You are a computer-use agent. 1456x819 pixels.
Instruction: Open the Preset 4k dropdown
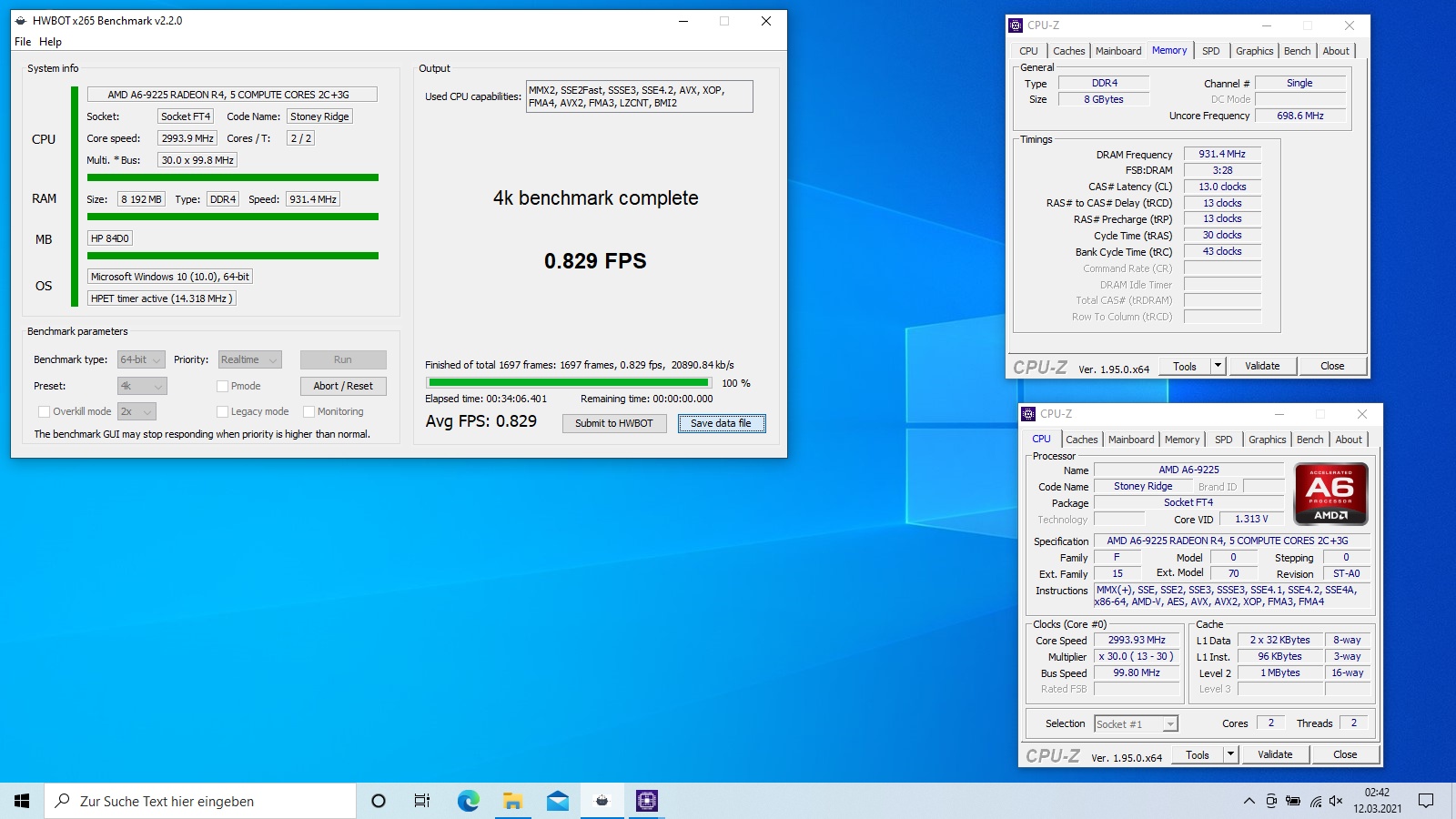coord(142,386)
